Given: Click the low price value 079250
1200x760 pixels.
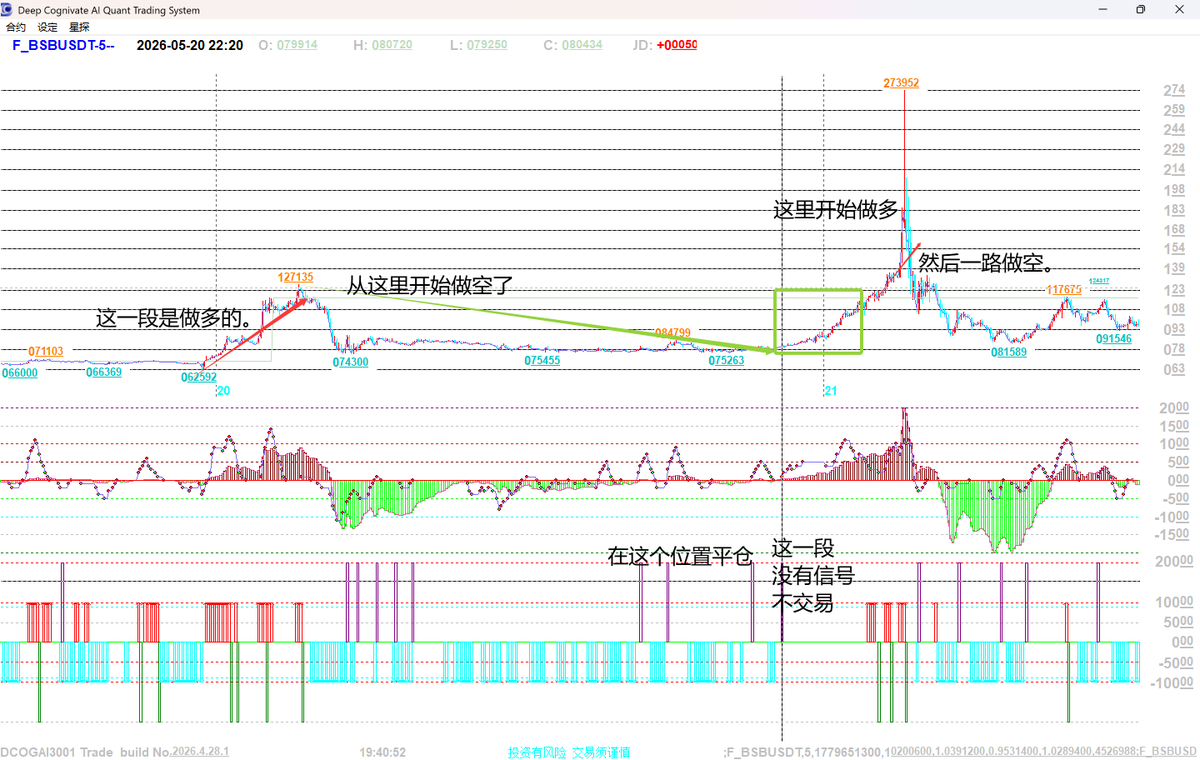Looking at the screenshot, I should click(x=486, y=46).
